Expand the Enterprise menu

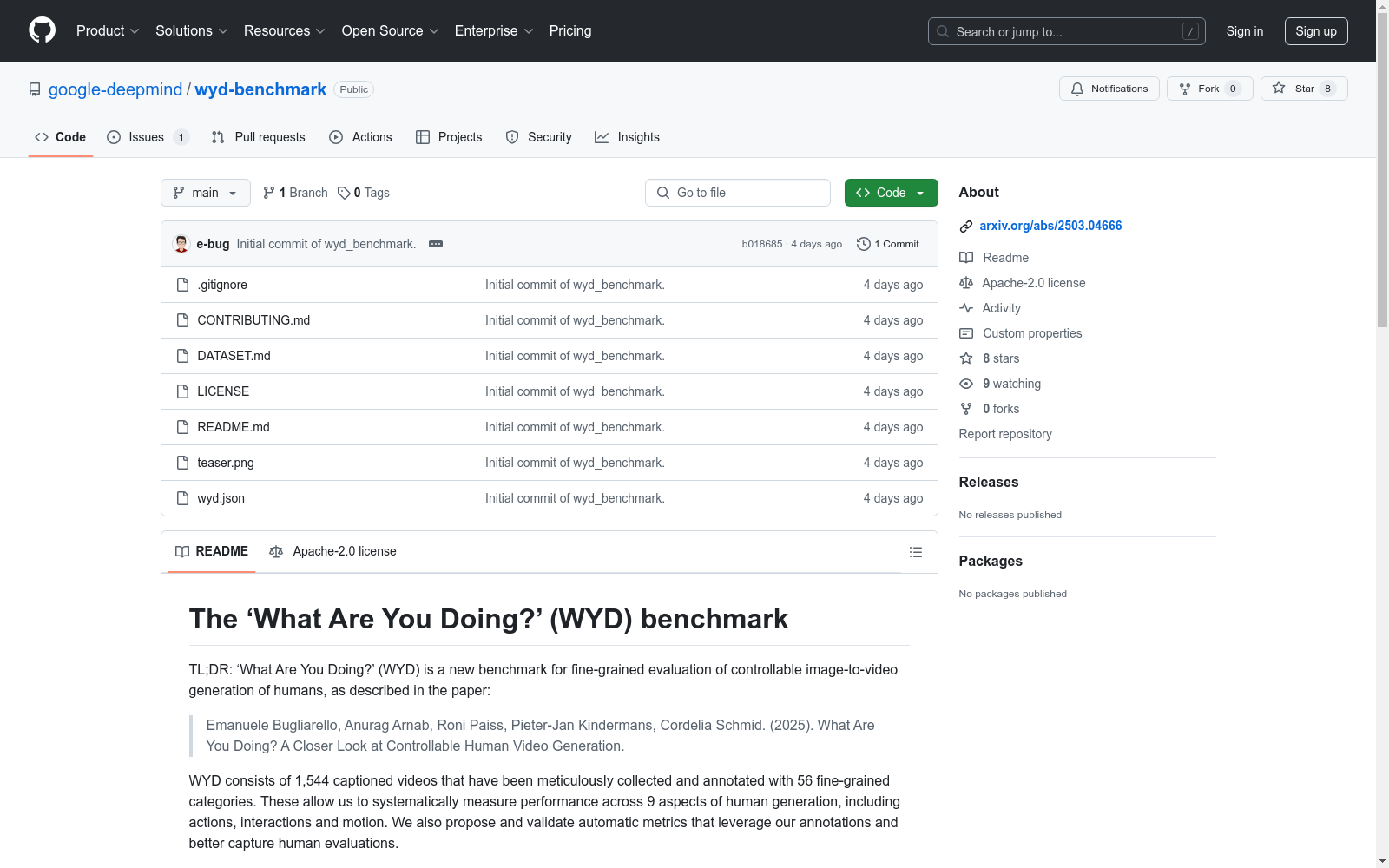point(494,30)
